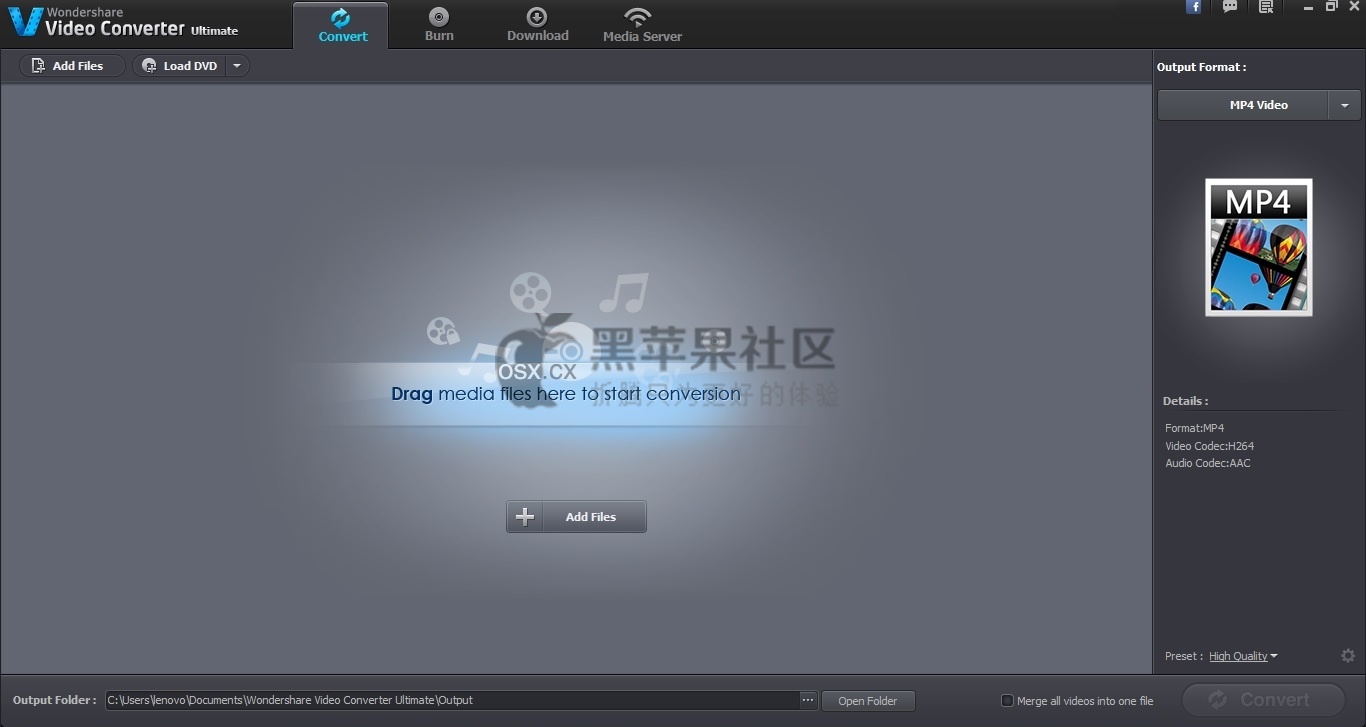Screen dimensions: 1366x727
Task: Click the output folder path field
Action: click(452, 700)
